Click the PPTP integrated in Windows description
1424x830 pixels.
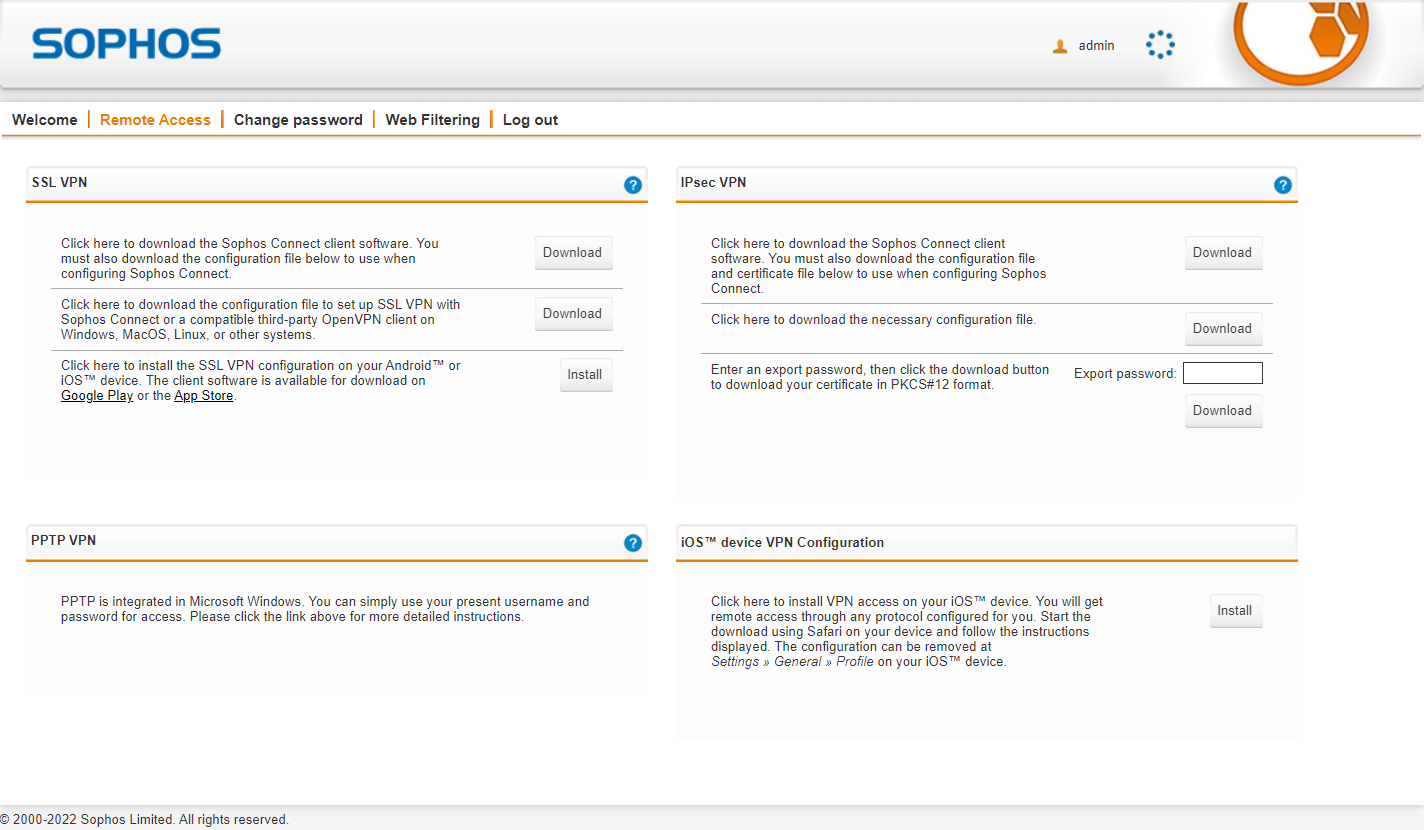coord(325,609)
